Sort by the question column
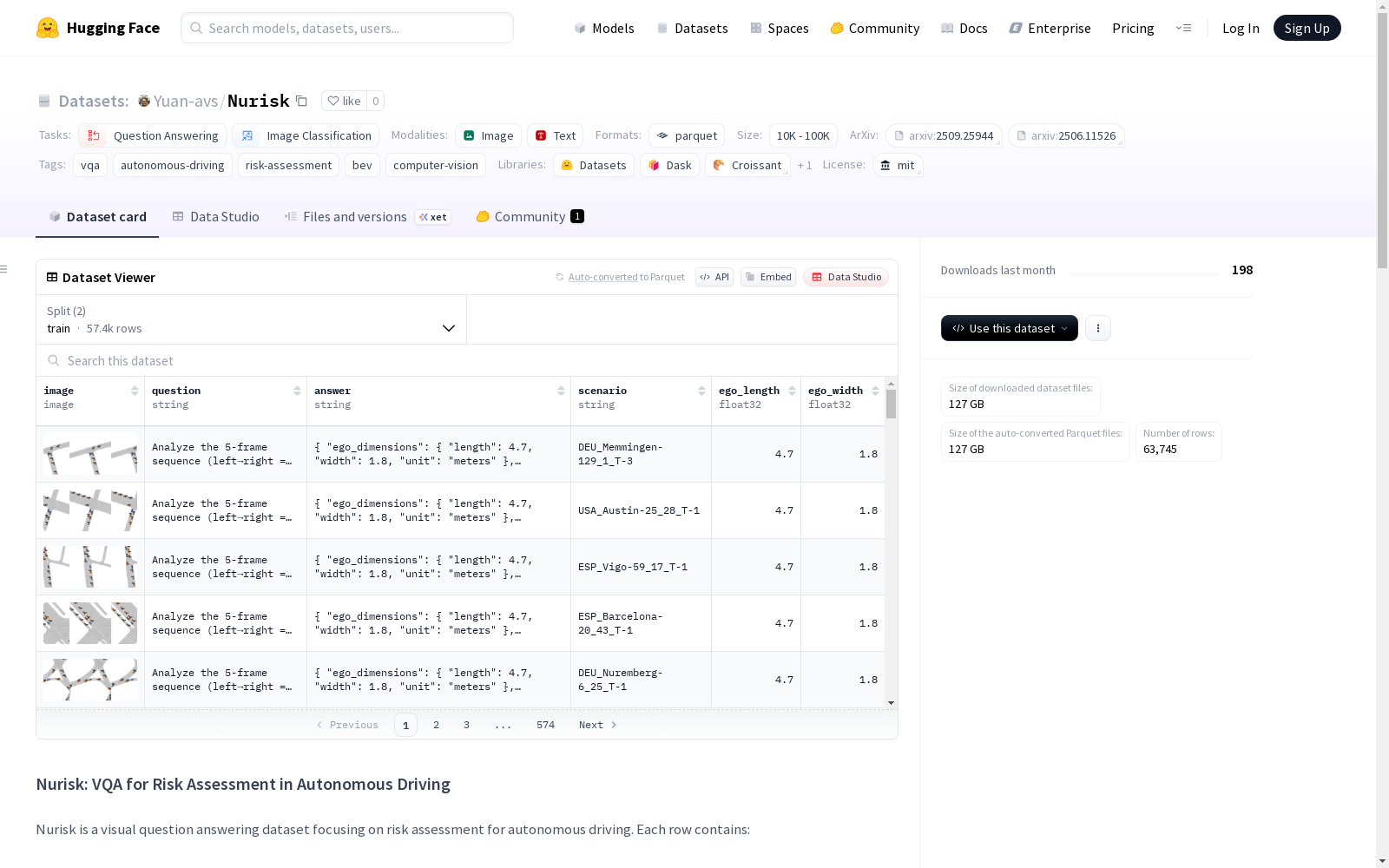 pyautogui.click(x=297, y=391)
